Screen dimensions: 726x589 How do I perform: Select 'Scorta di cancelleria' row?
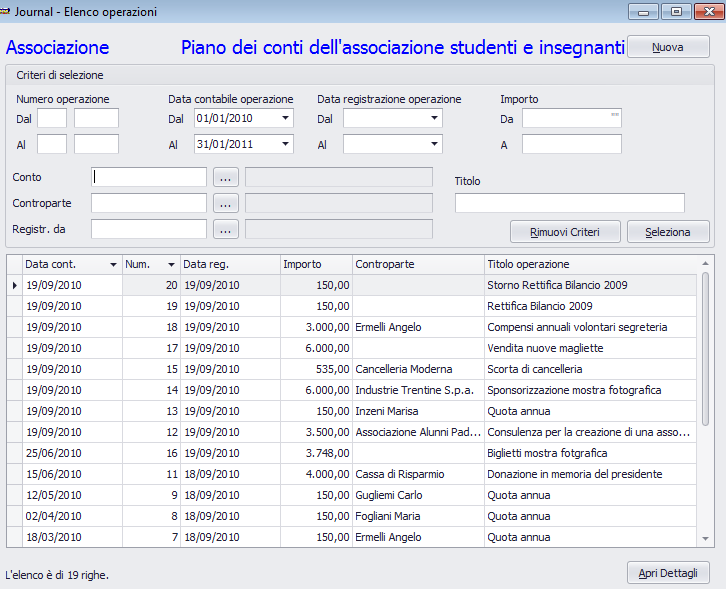352,369
